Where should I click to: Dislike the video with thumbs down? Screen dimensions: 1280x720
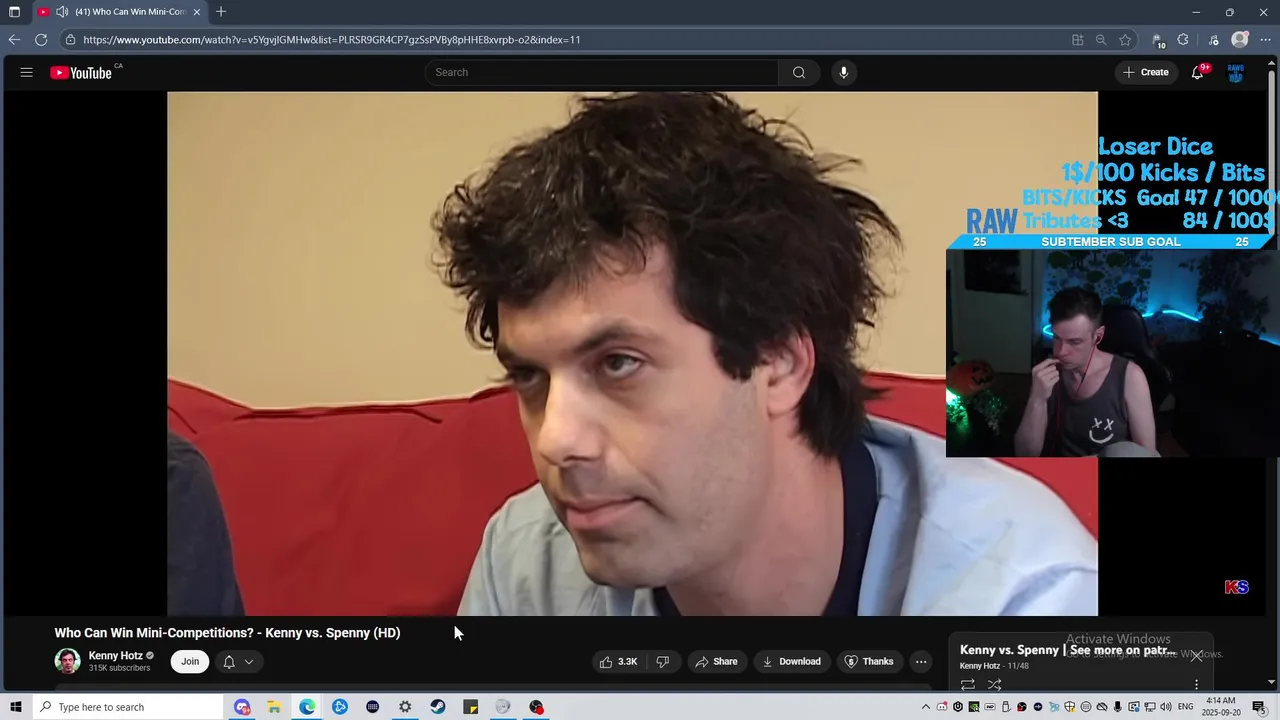(662, 661)
